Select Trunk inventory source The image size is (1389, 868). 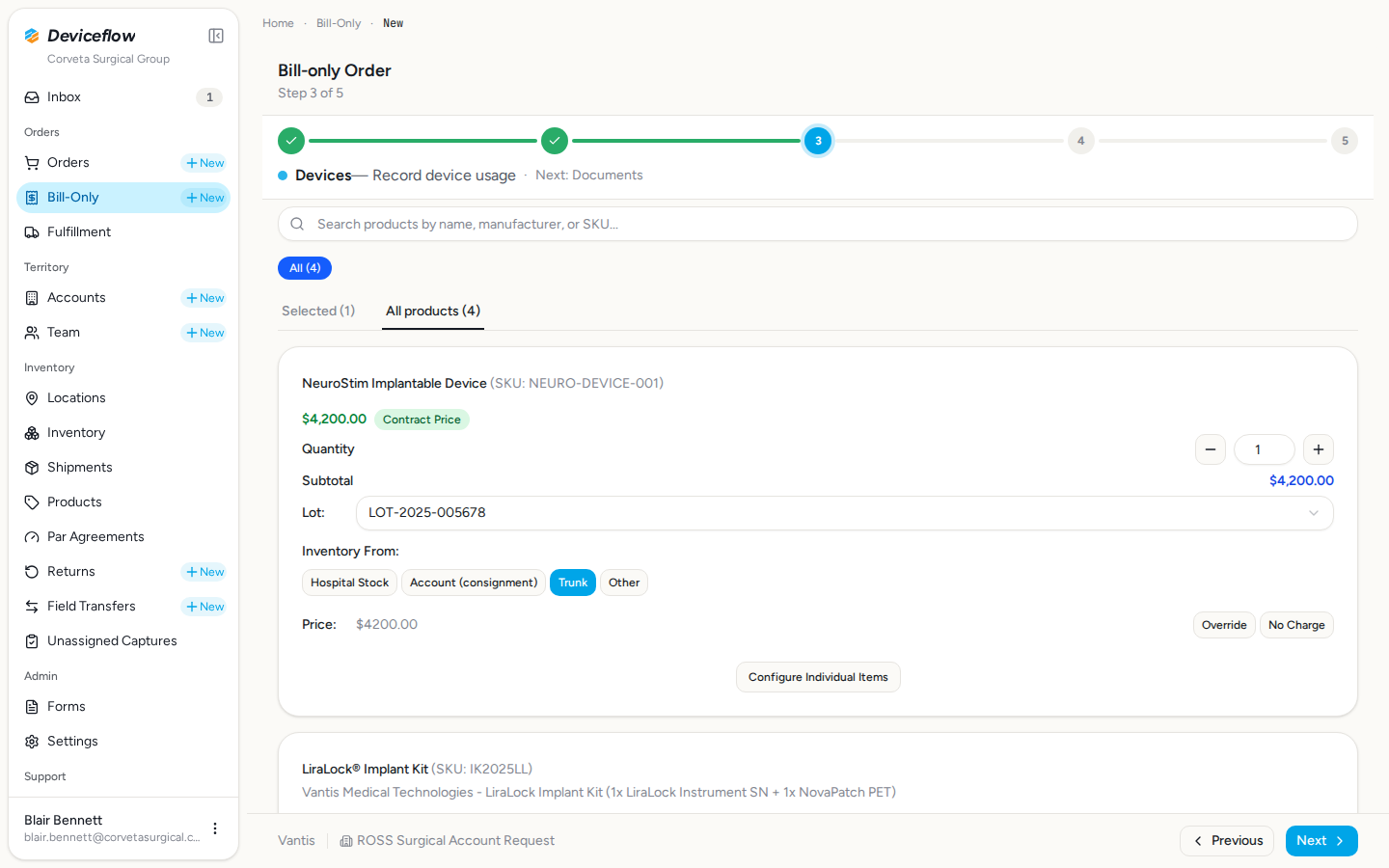[573, 583]
